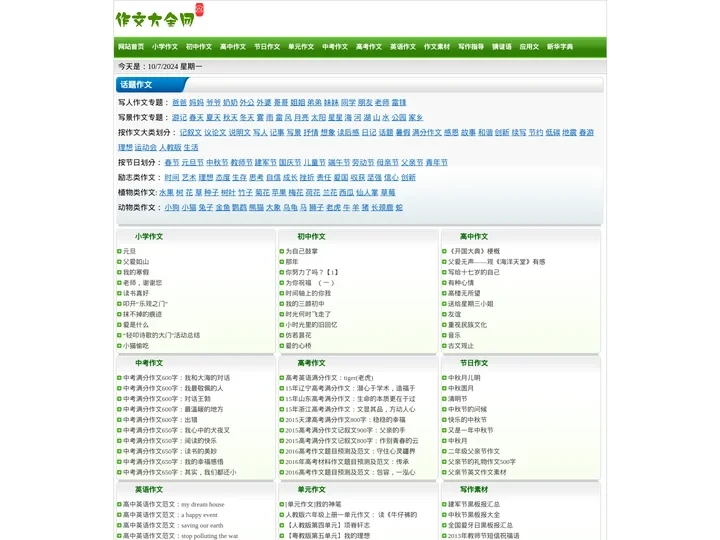Open the 雷锋 topic link
This screenshot has height=540, width=720.
tap(399, 102)
